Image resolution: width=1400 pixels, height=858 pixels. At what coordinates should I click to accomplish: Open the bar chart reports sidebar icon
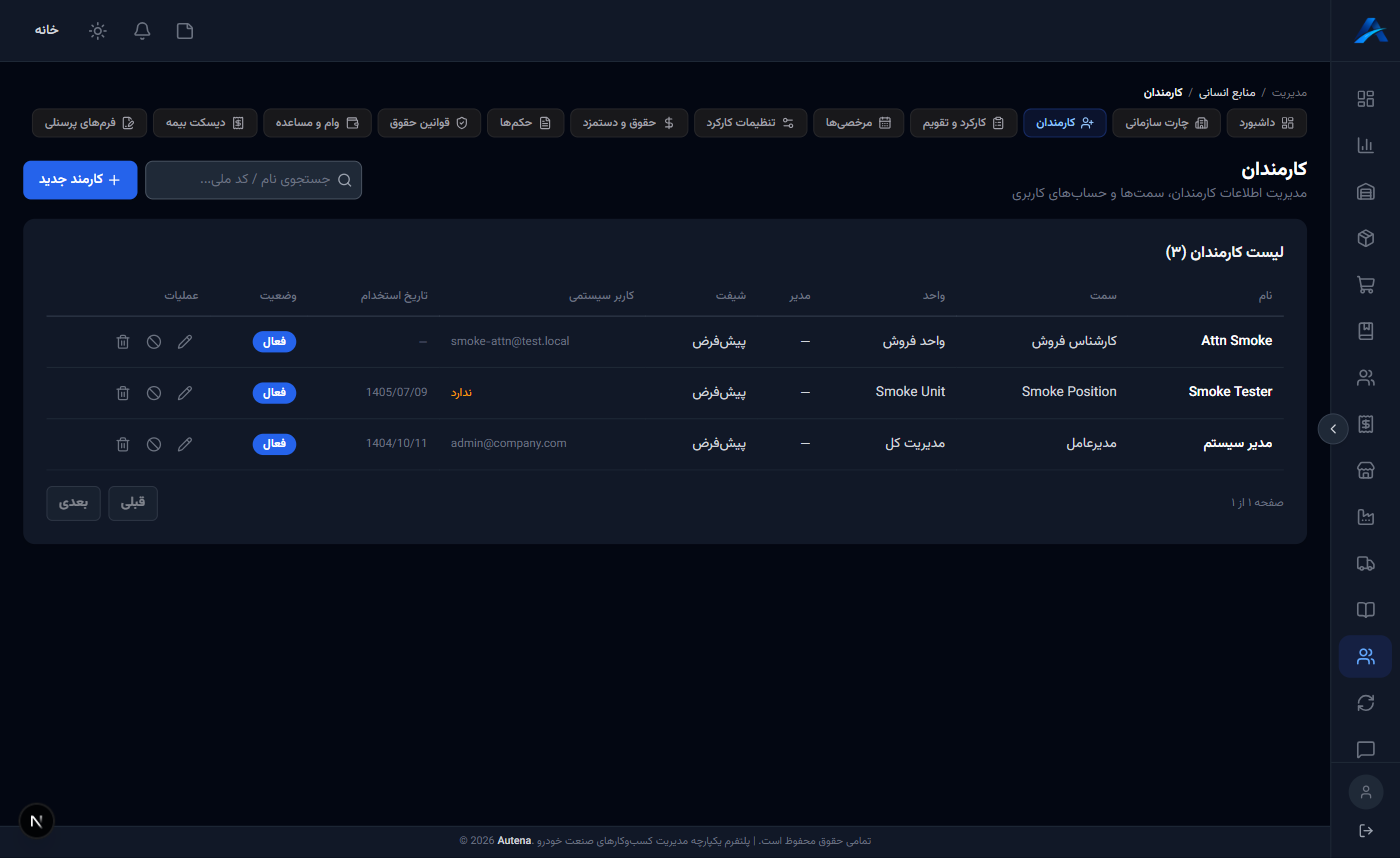(1365, 145)
